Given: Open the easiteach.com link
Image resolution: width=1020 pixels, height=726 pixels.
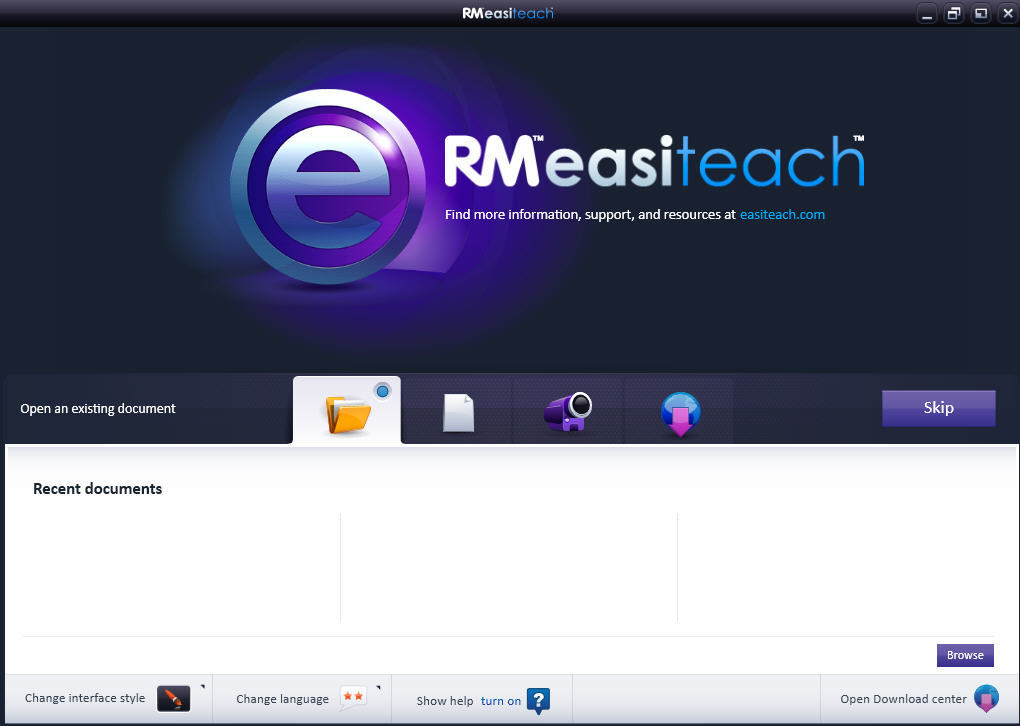Looking at the screenshot, I should (782, 215).
